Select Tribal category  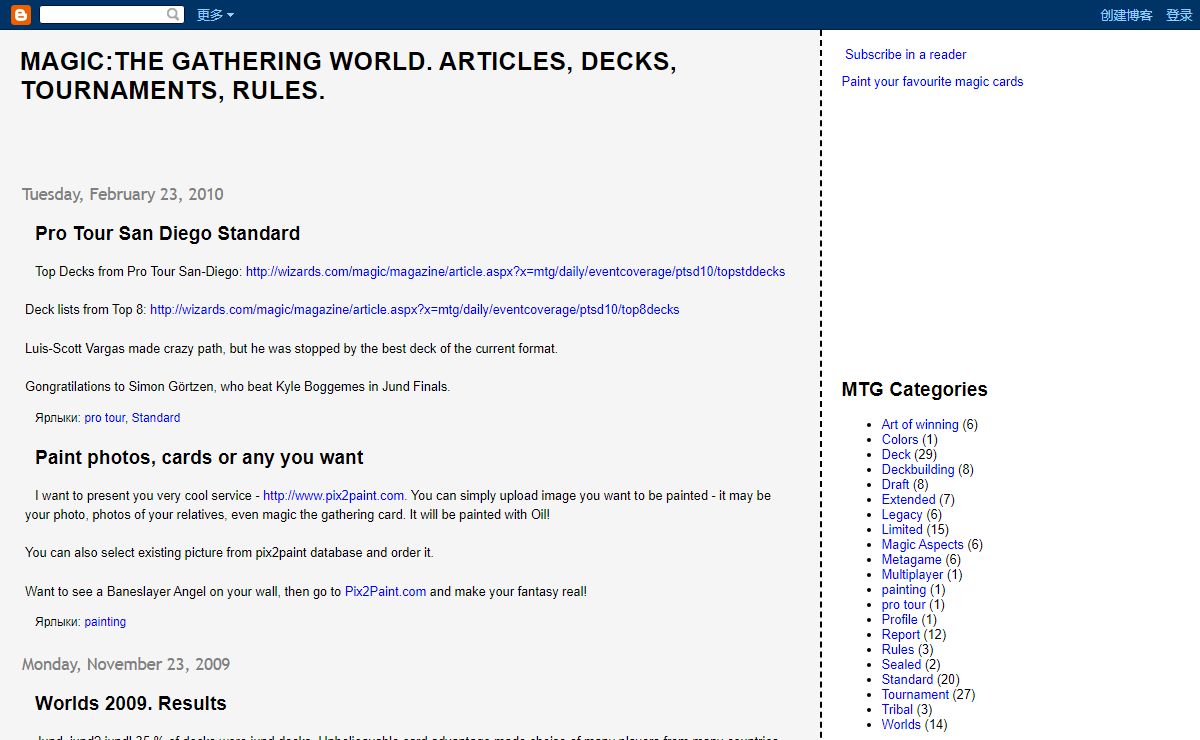click(x=897, y=710)
